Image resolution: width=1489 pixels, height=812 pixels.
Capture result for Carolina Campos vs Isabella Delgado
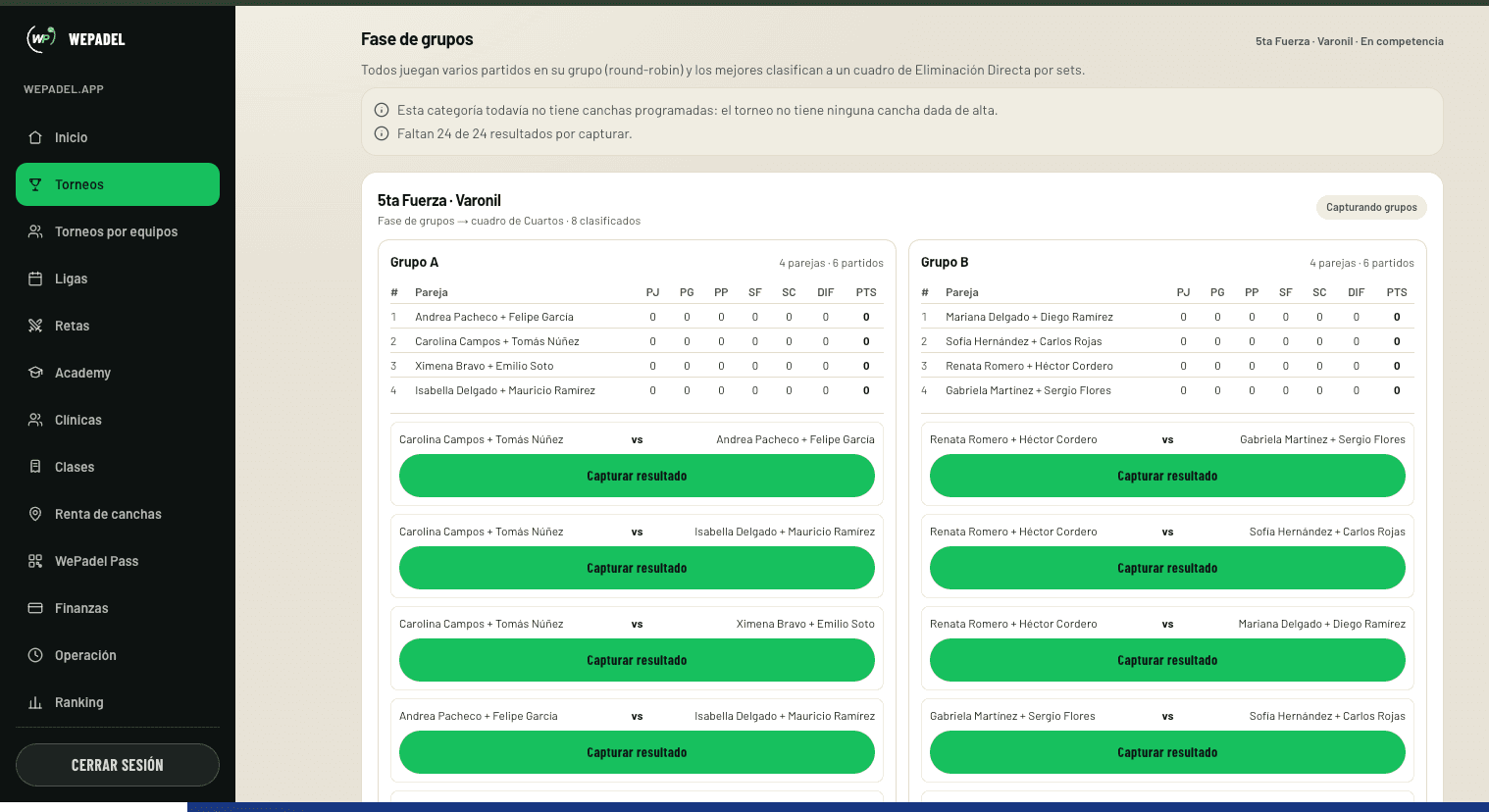coord(637,568)
